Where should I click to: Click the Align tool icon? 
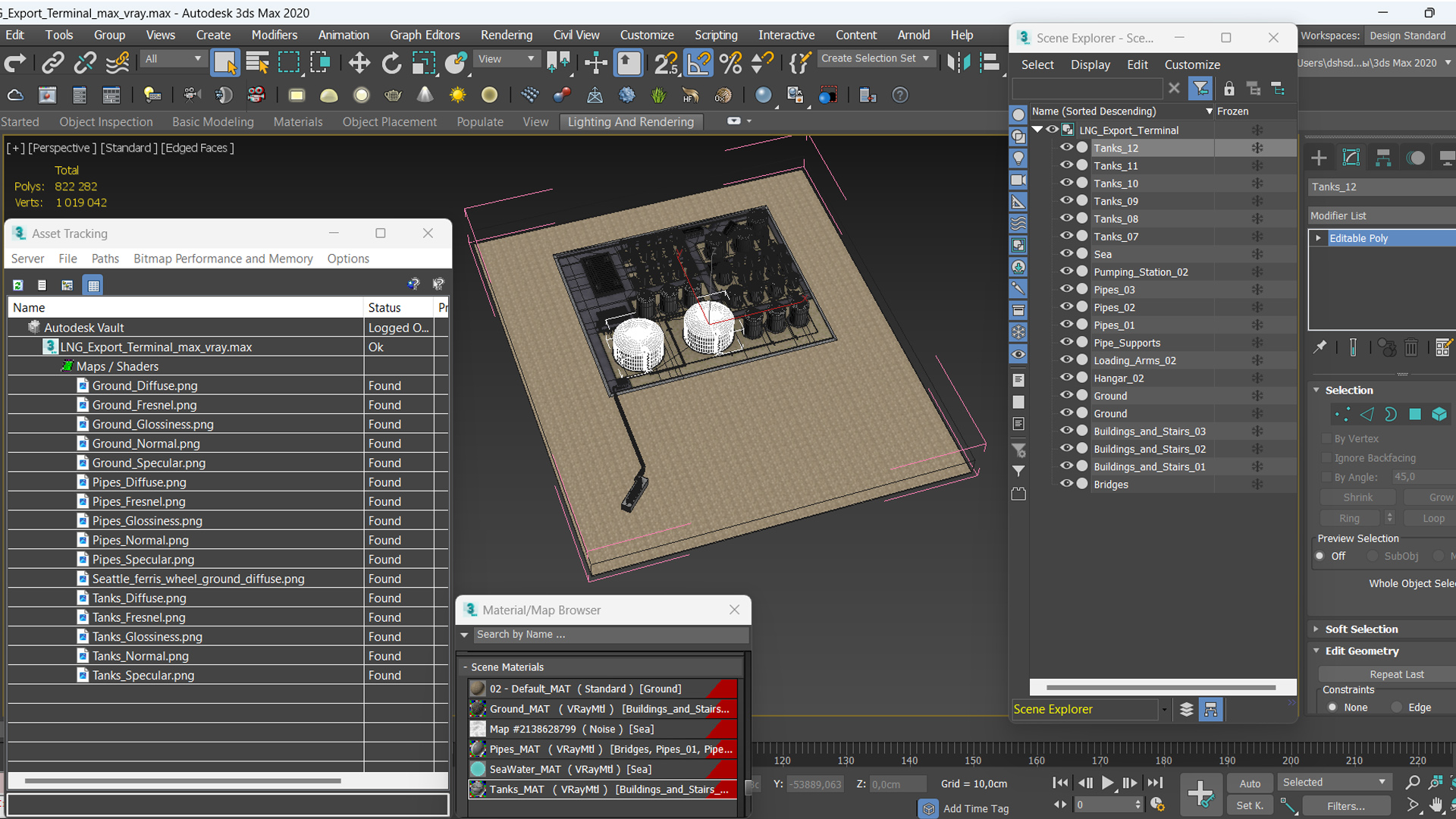(990, 63)
